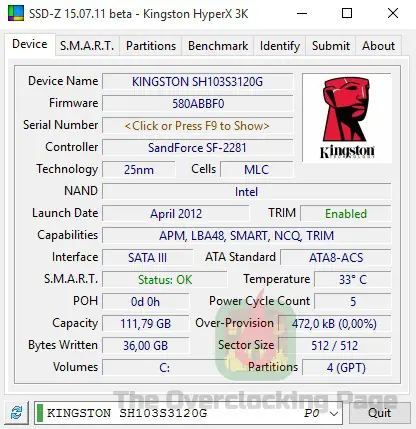Minimize the SSD-Z window
This screenshot has width=416, height=429.
coord(302,14)
